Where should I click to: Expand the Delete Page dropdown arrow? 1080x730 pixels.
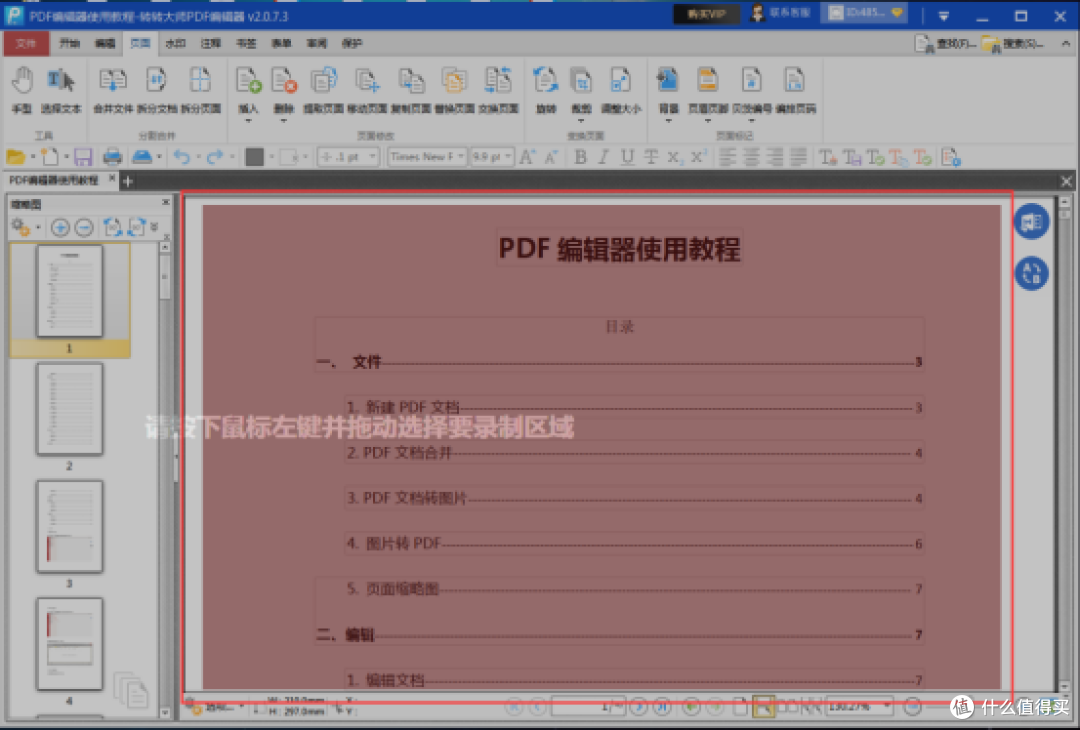click(x=284, y=121)
